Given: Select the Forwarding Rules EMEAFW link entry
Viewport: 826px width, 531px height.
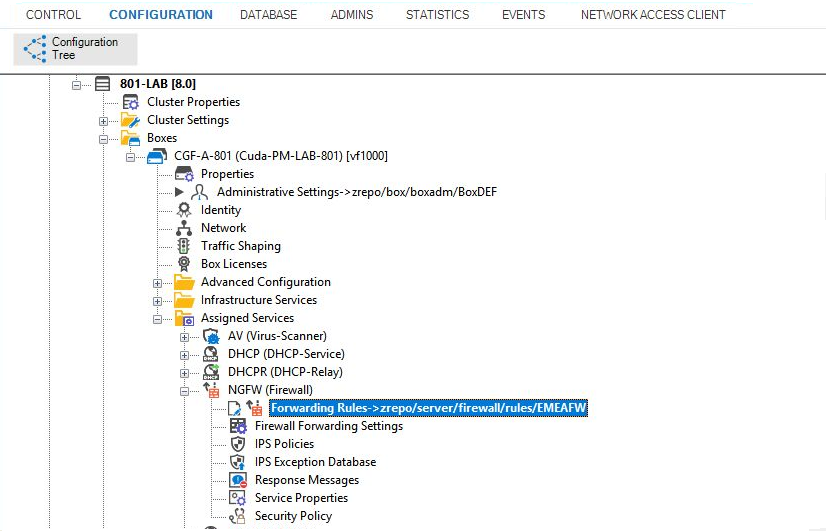Looking at the screenshot, I should coord(428,408).
